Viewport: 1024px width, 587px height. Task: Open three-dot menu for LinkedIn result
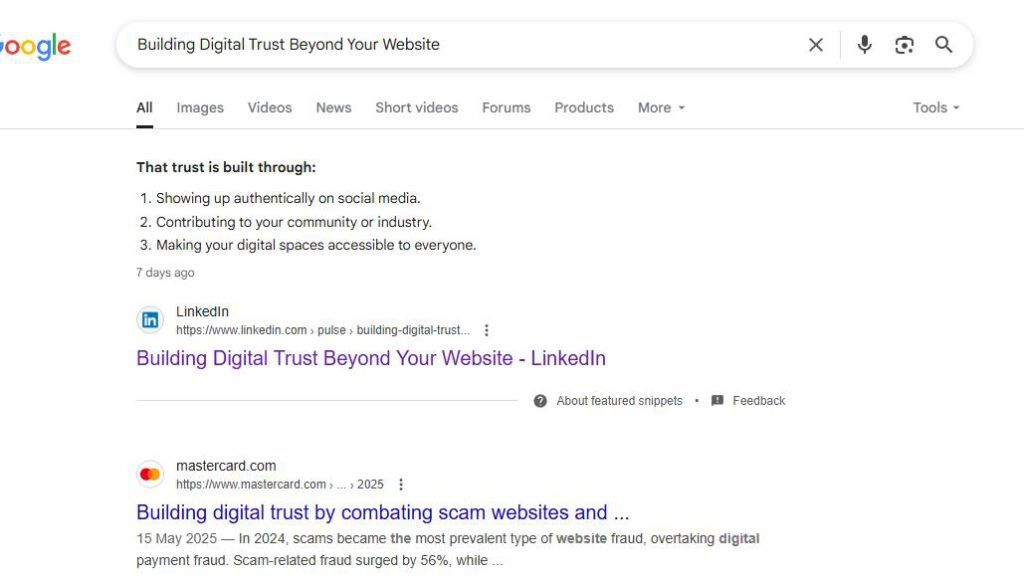(x=486, y=330)
